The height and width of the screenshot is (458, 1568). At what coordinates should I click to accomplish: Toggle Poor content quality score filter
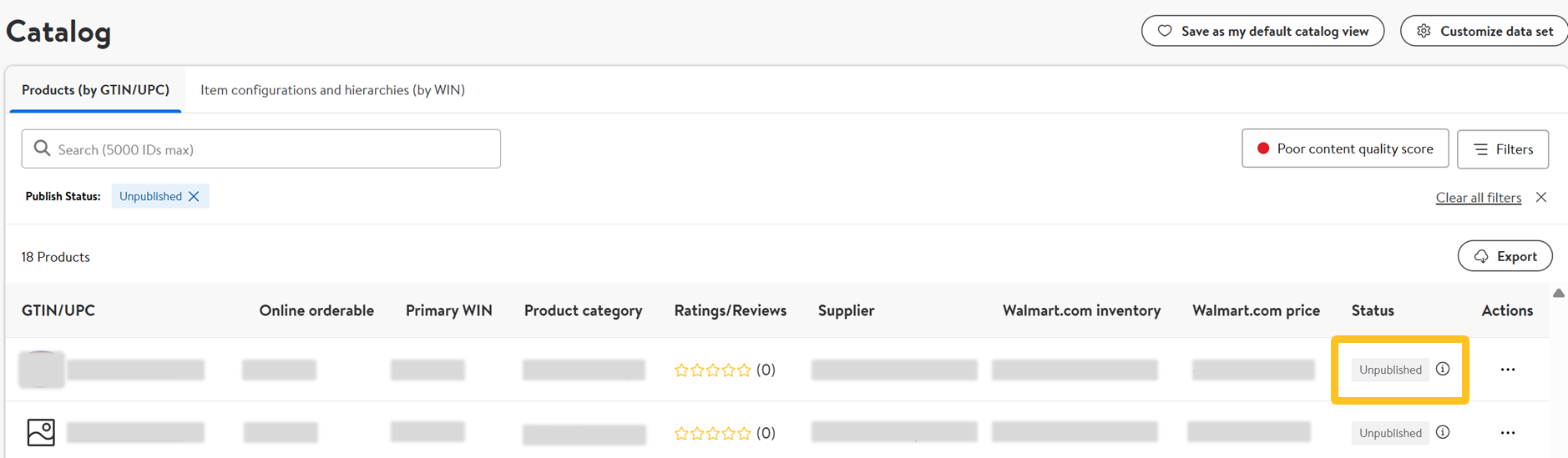[x=1344, y=148]
